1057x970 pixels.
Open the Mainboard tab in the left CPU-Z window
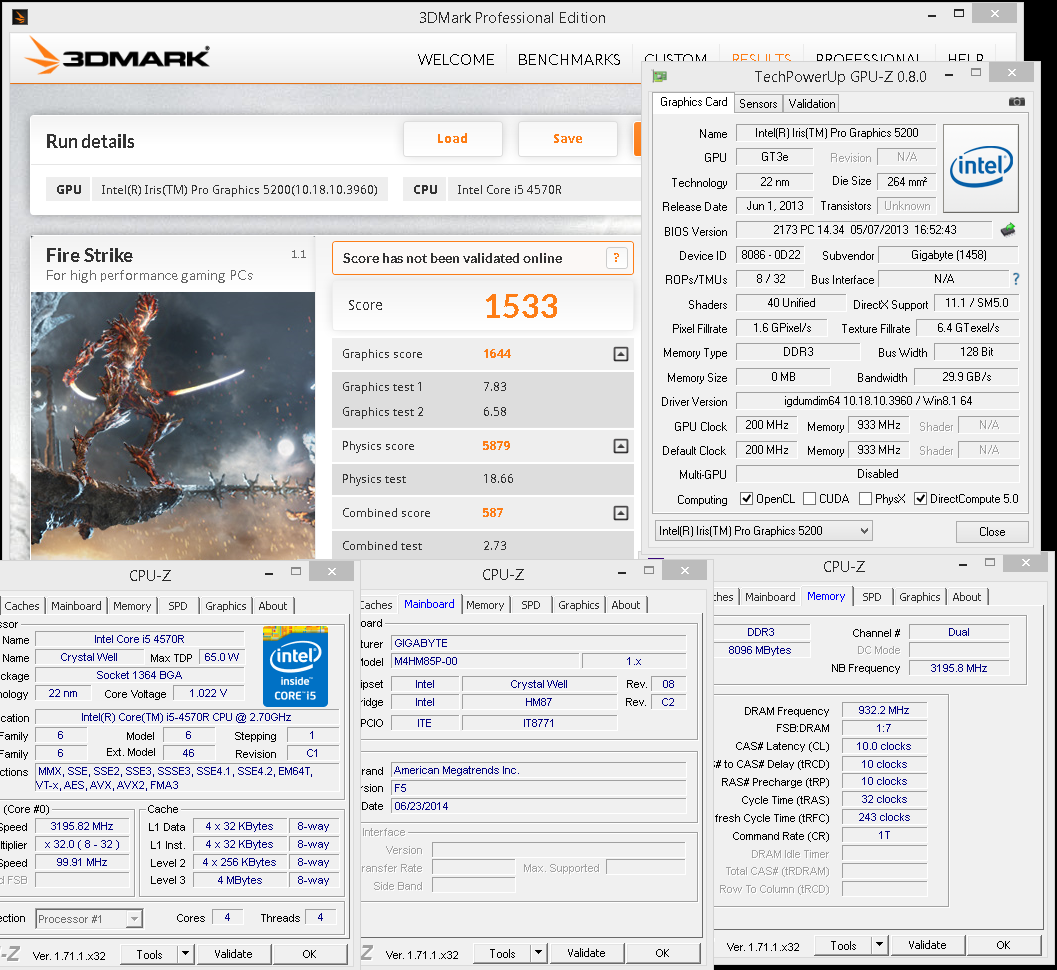(x=76, y=606)
